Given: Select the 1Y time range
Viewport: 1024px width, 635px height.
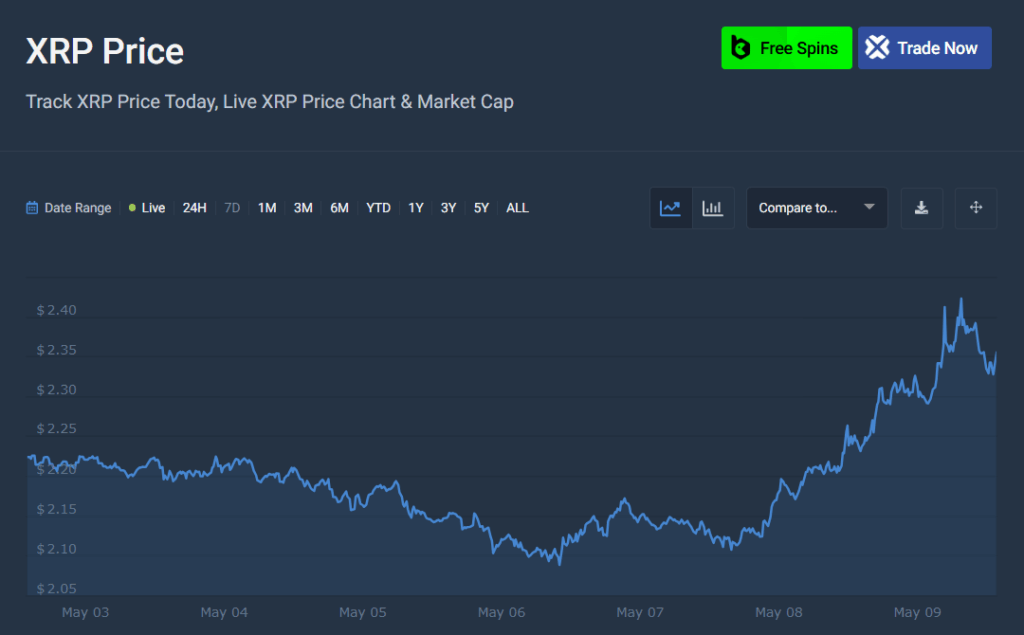Looking at the screenshot, I should (416, 208).
